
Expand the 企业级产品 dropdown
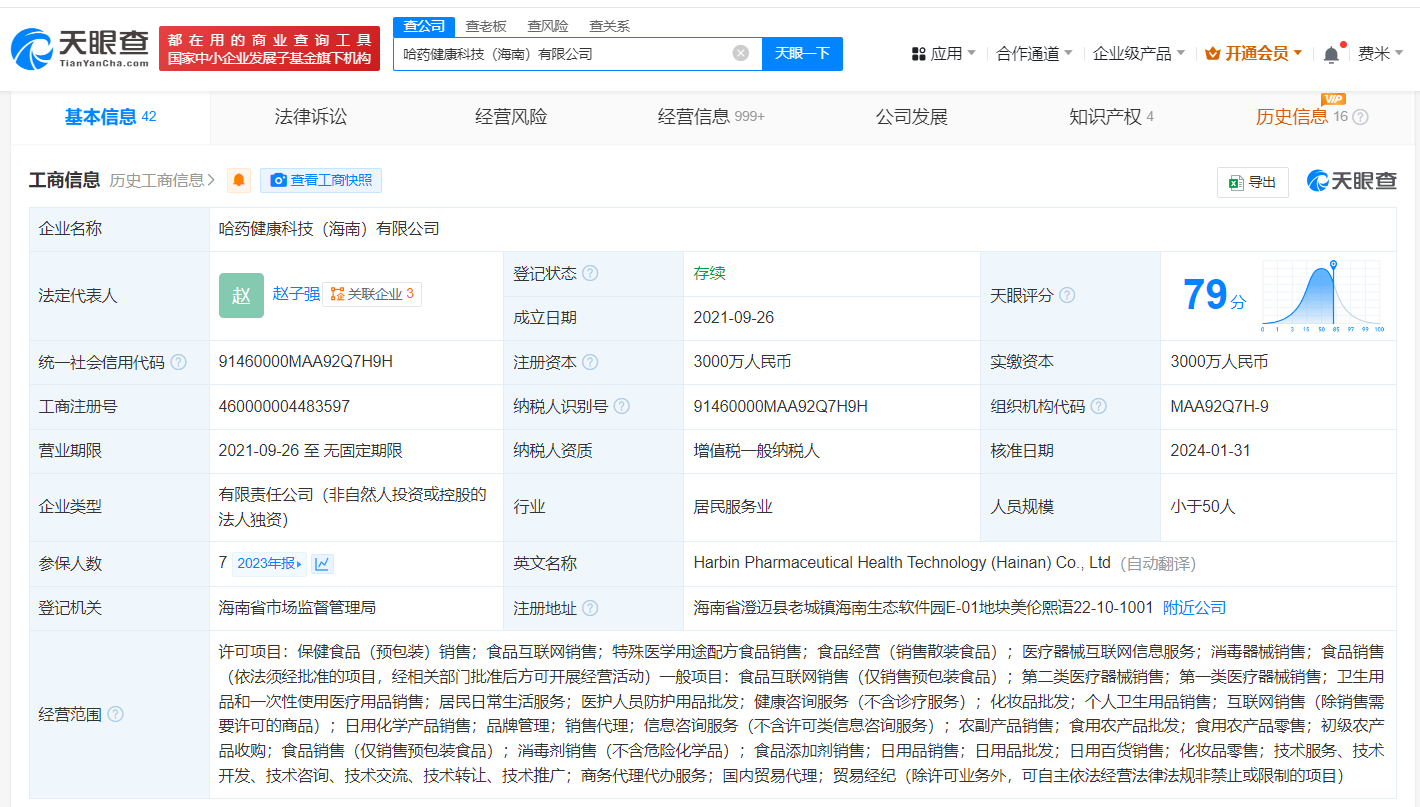pyautogui.click(x=1138, y=54)
